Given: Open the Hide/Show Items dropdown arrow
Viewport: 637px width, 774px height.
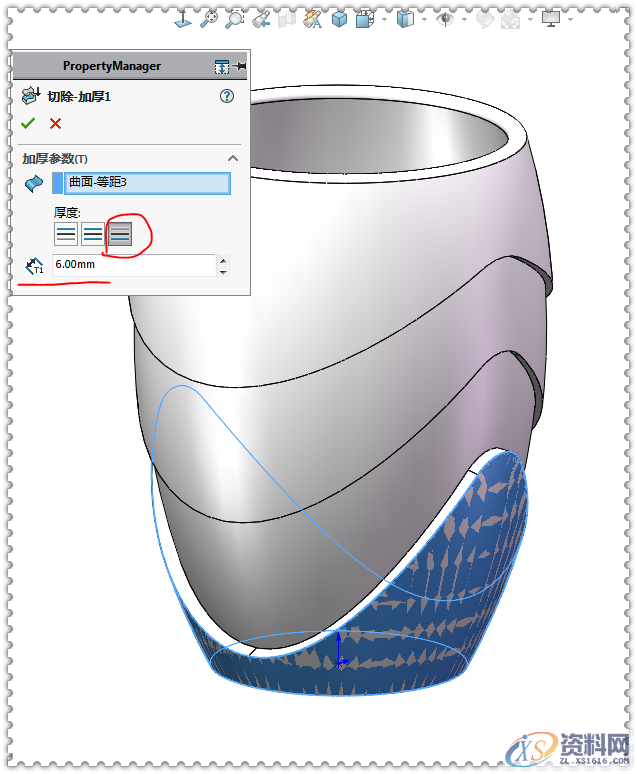Looking at the screenshot, I should tap(424, 20).
